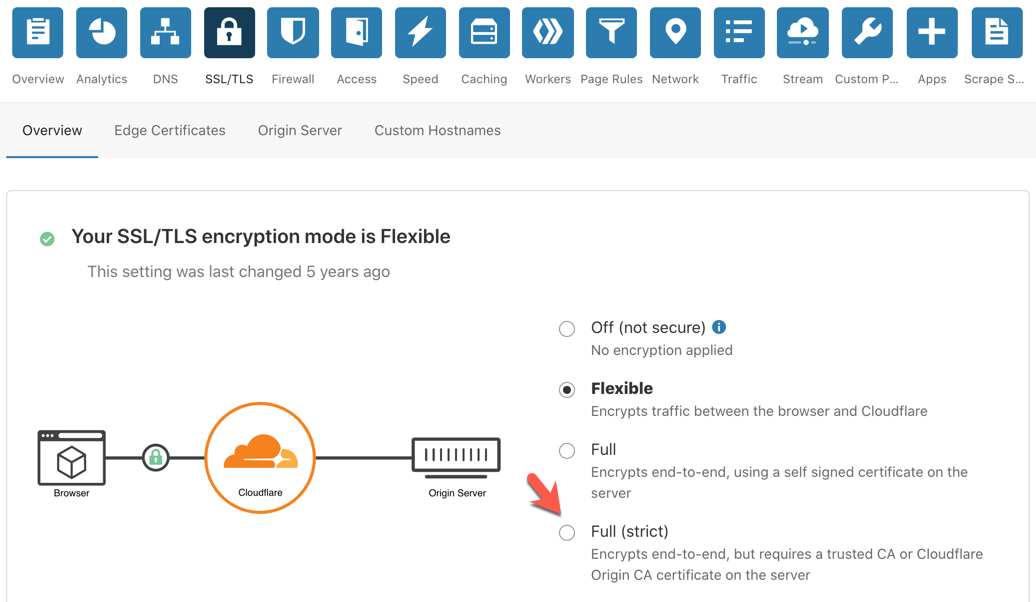Click the Apps plus icon
The width and height of the screenshot is (1036, 602).
(931, 33)
